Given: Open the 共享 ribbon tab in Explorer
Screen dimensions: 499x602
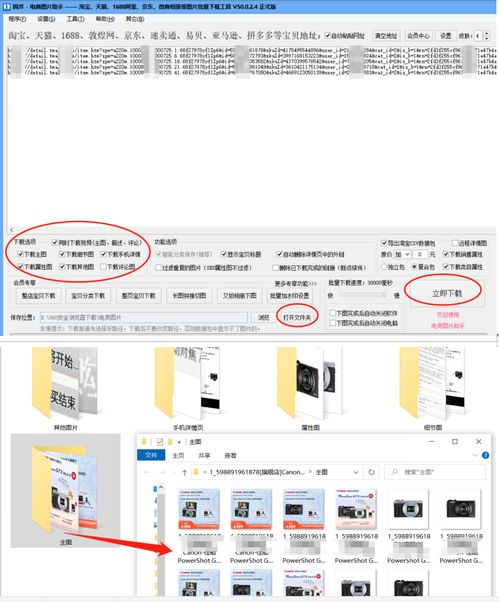Looking at the screenshot, I should click(204, 455).
